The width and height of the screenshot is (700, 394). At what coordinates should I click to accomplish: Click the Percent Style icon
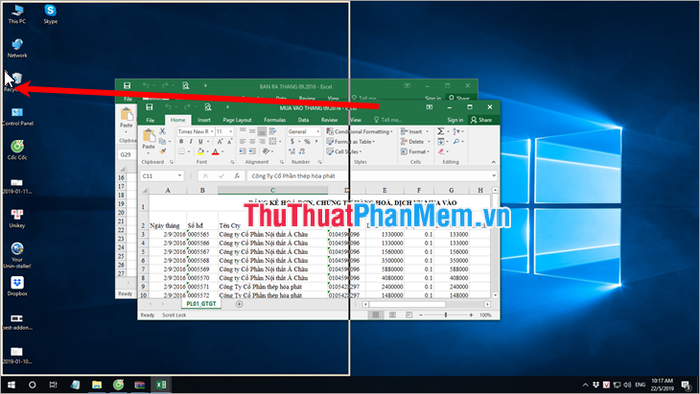pos(307,141)
